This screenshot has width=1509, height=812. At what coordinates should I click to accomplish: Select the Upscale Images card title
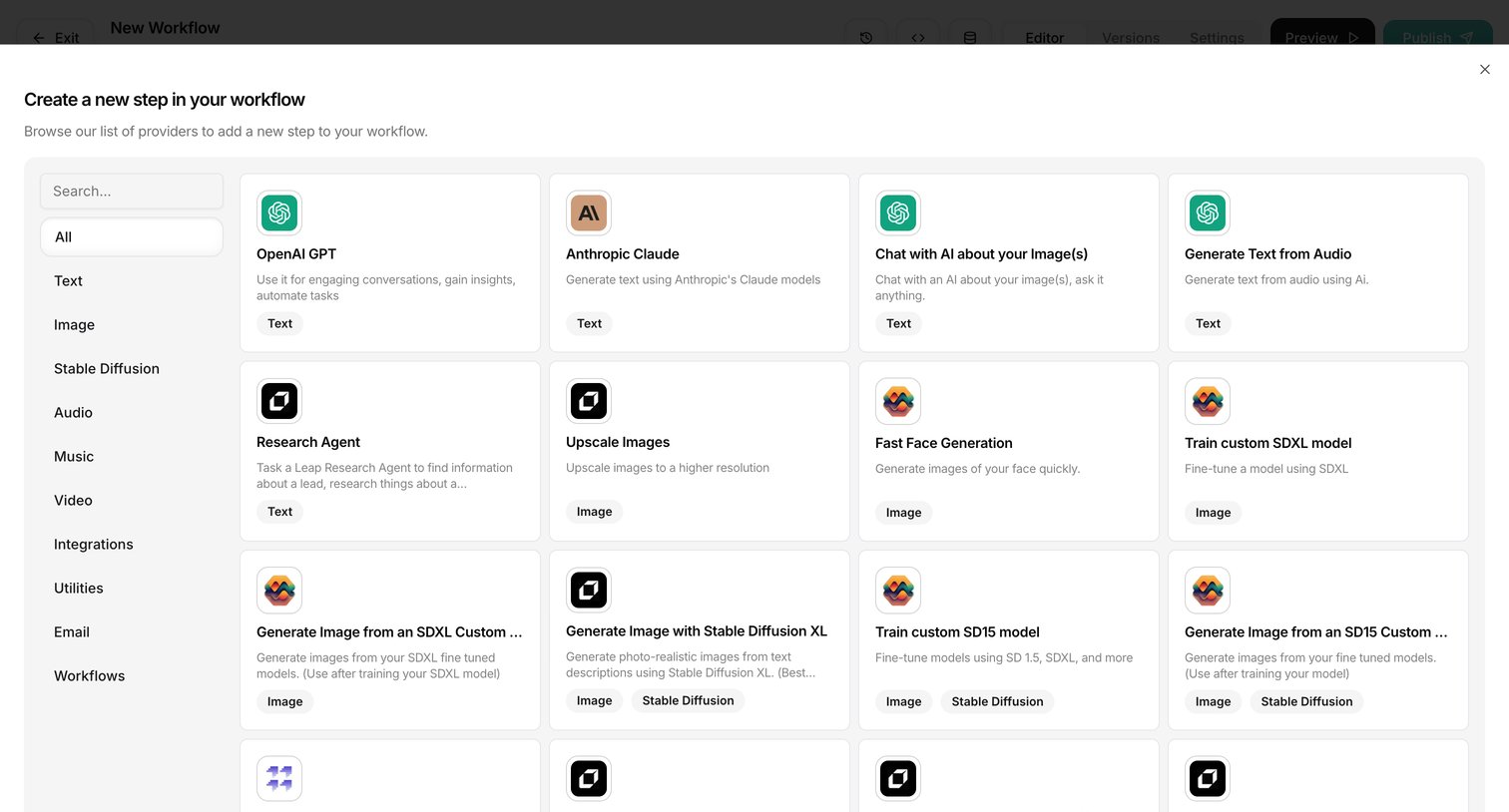[x=618, y=442]
